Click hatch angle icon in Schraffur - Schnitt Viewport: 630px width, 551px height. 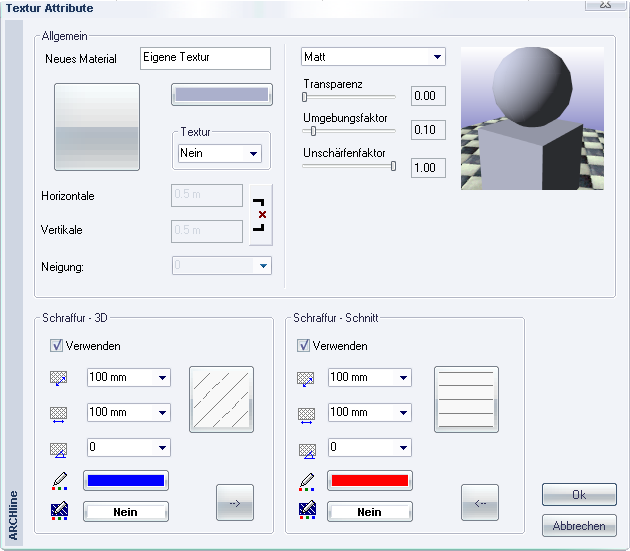click(x=307, y=451)
